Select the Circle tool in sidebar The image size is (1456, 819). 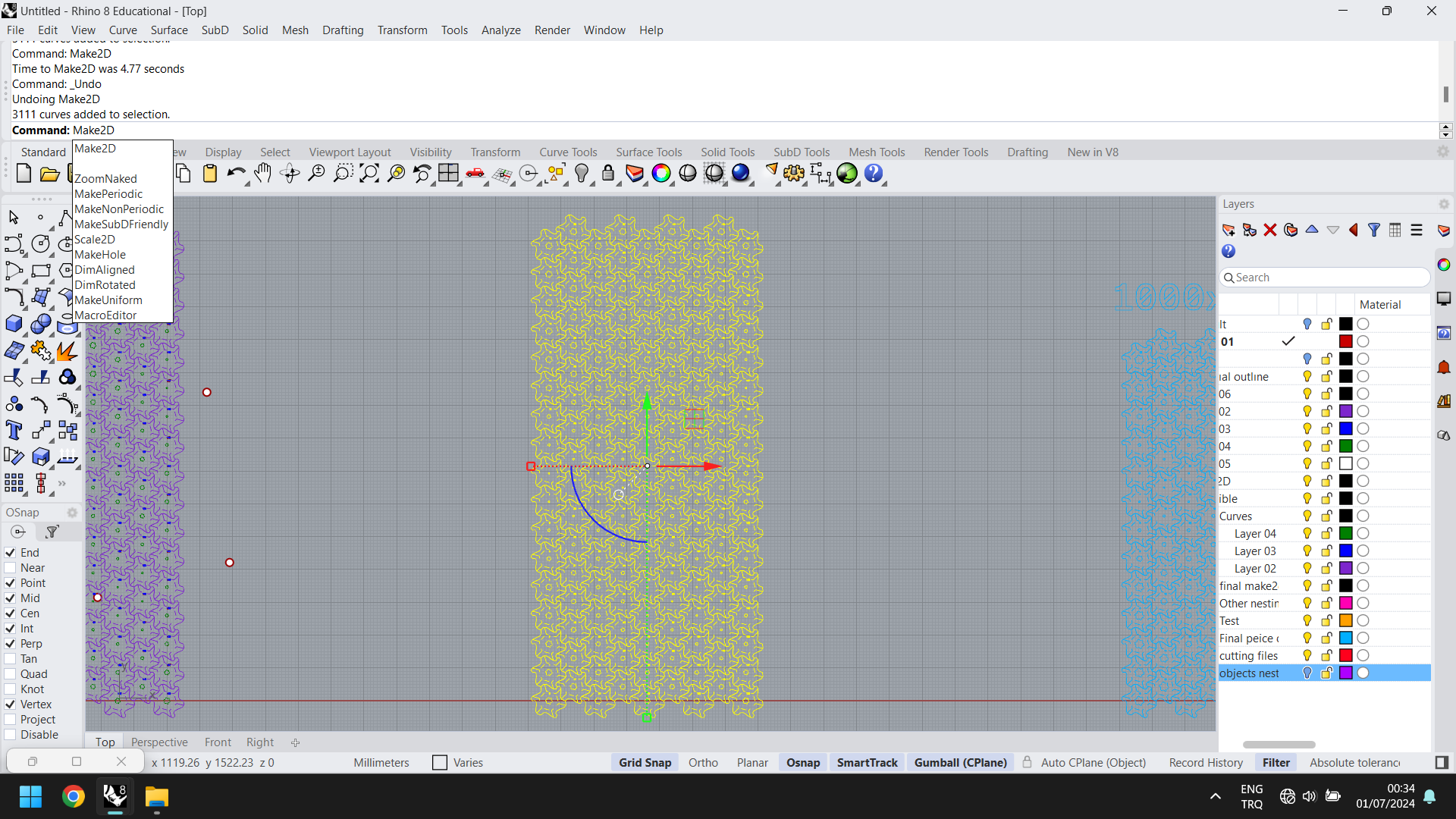pos(41,243)
